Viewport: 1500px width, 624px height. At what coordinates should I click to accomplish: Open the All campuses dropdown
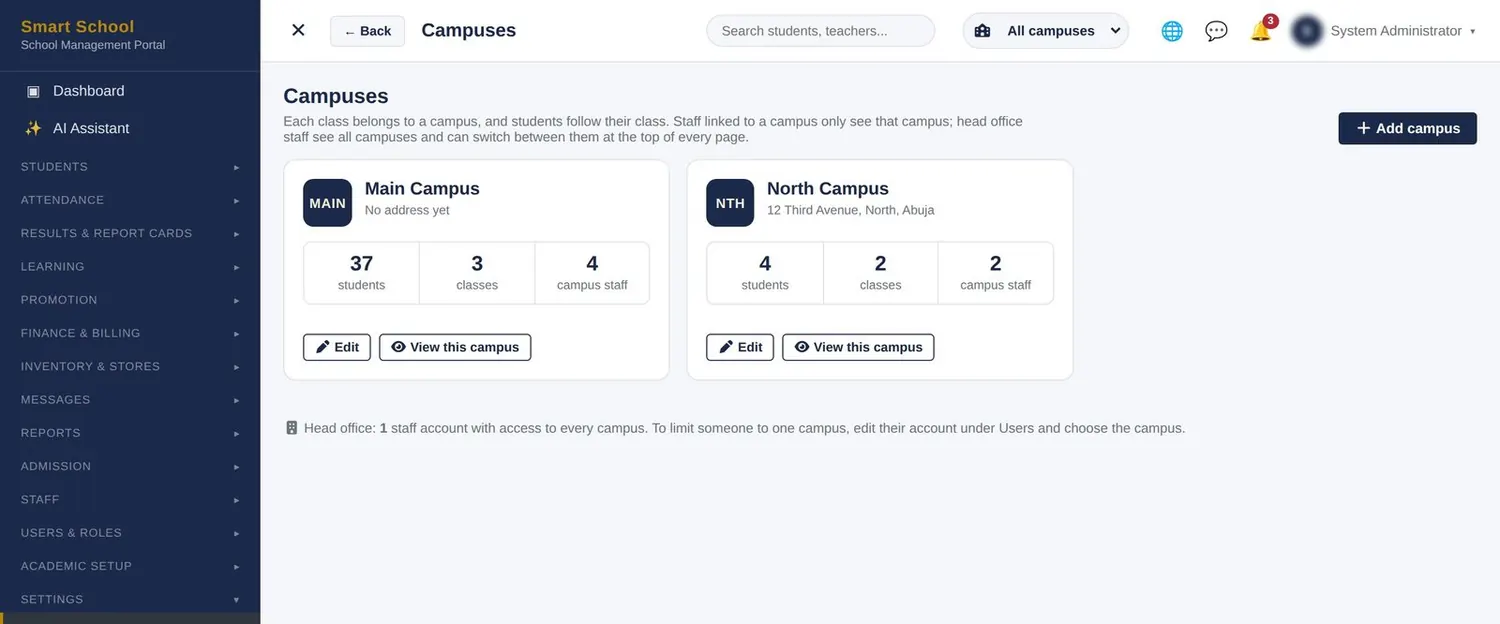coord(1046,31)
